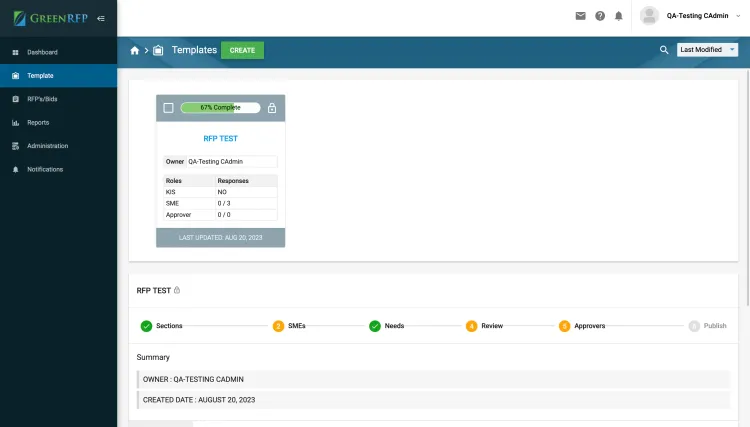Click the Templates page title text

194,50
